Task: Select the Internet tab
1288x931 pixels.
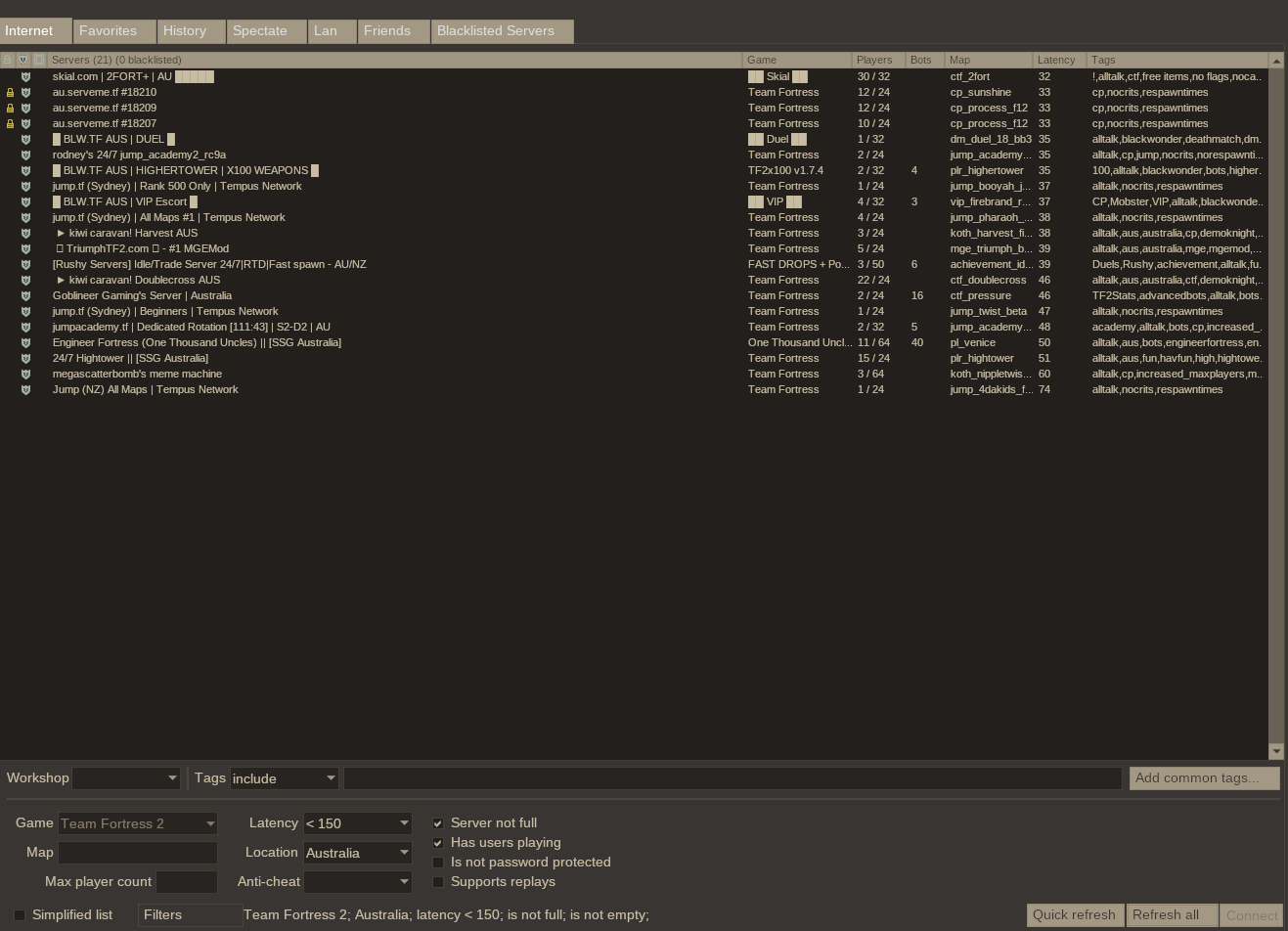Action: pos(36,30)
